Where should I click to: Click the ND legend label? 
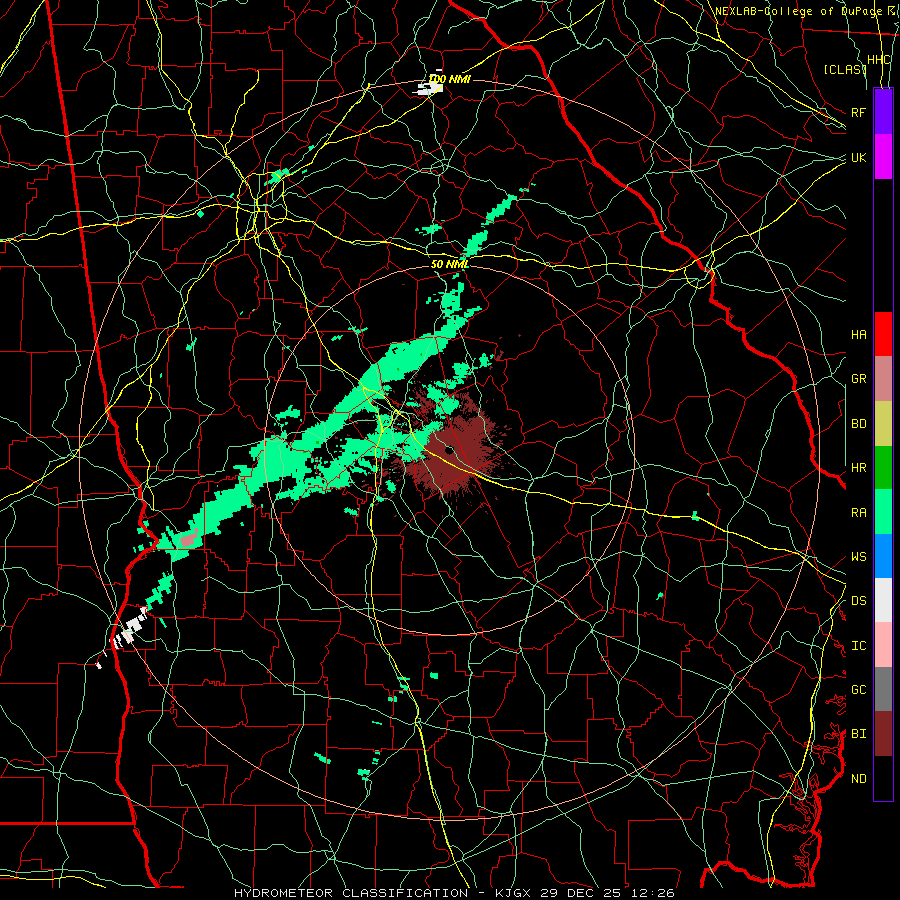858,779
